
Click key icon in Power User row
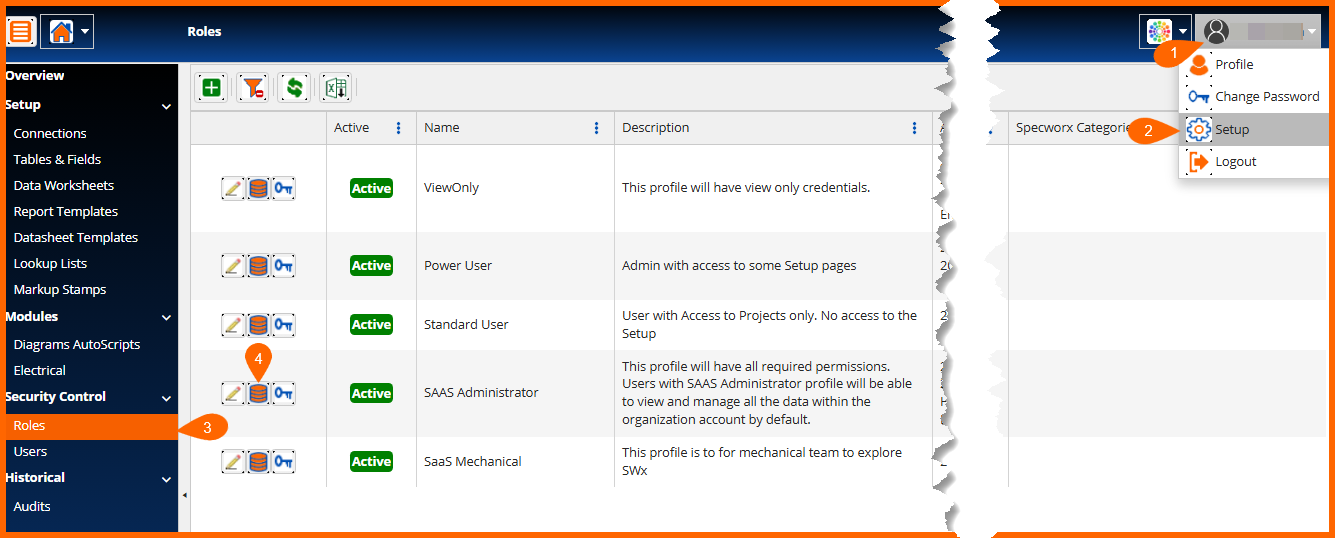point(284,265)
